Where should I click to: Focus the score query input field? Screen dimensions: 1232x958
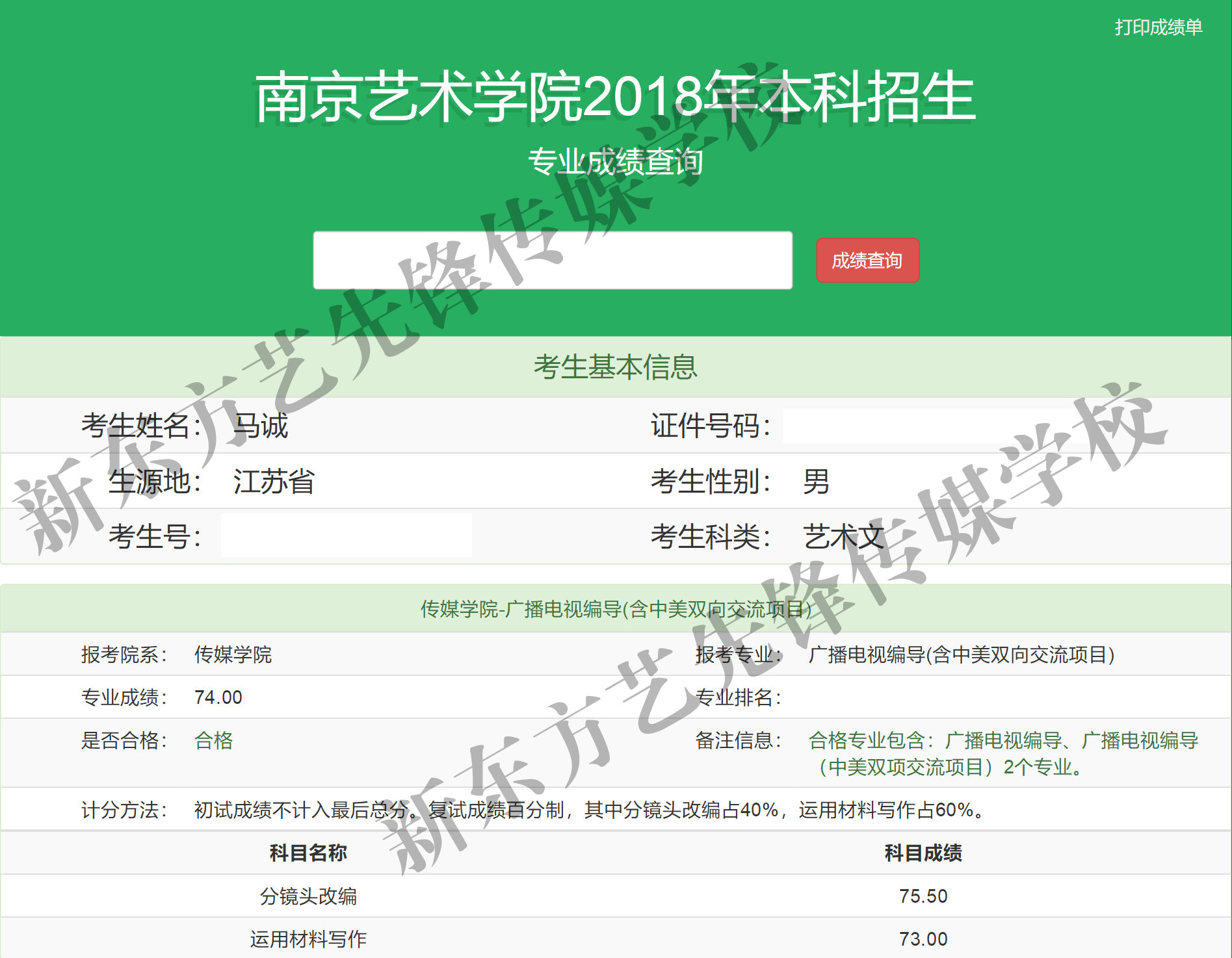553,260
